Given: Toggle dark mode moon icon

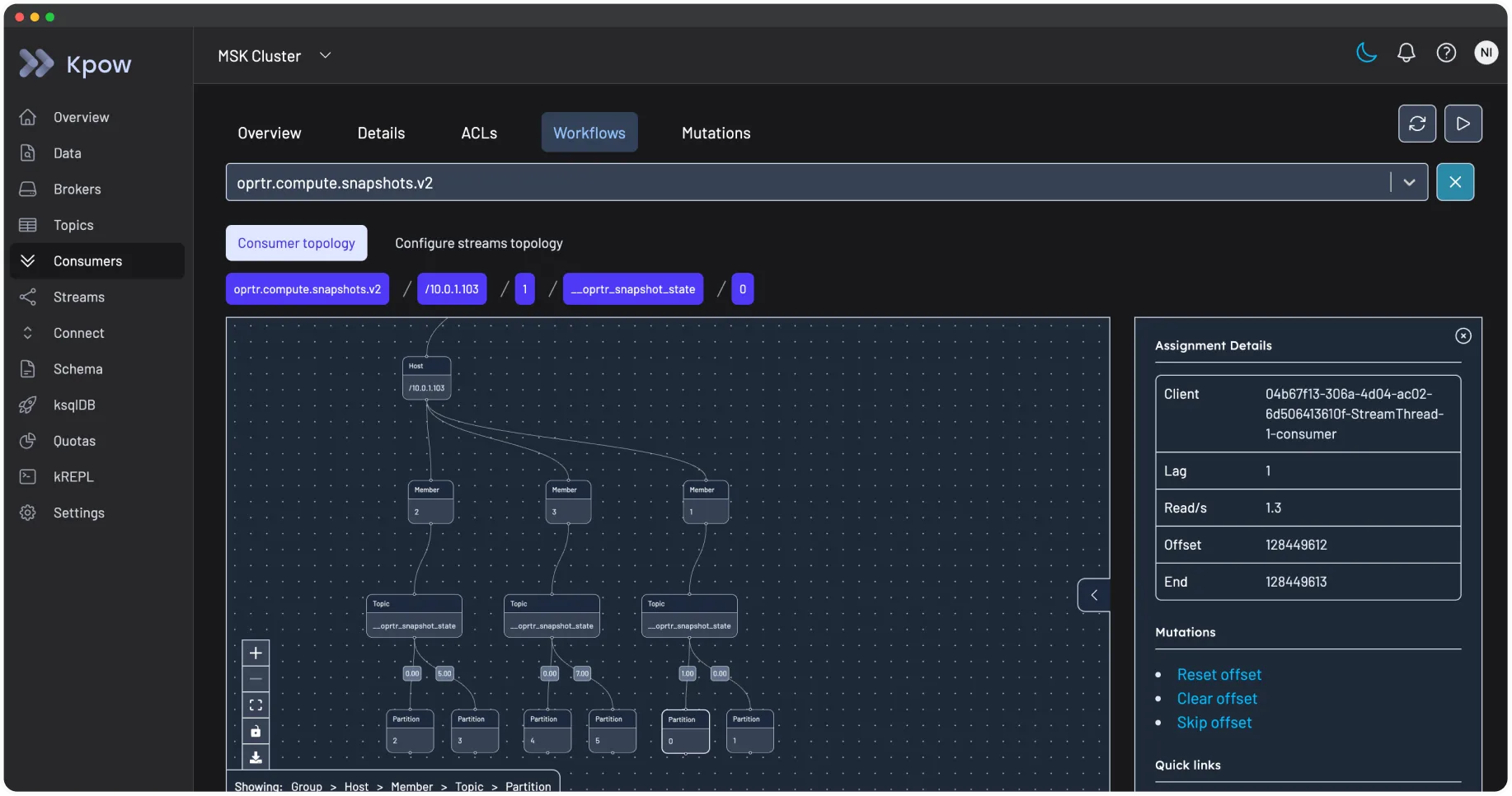Looking at the screenshot, I should coord(1366,53).
